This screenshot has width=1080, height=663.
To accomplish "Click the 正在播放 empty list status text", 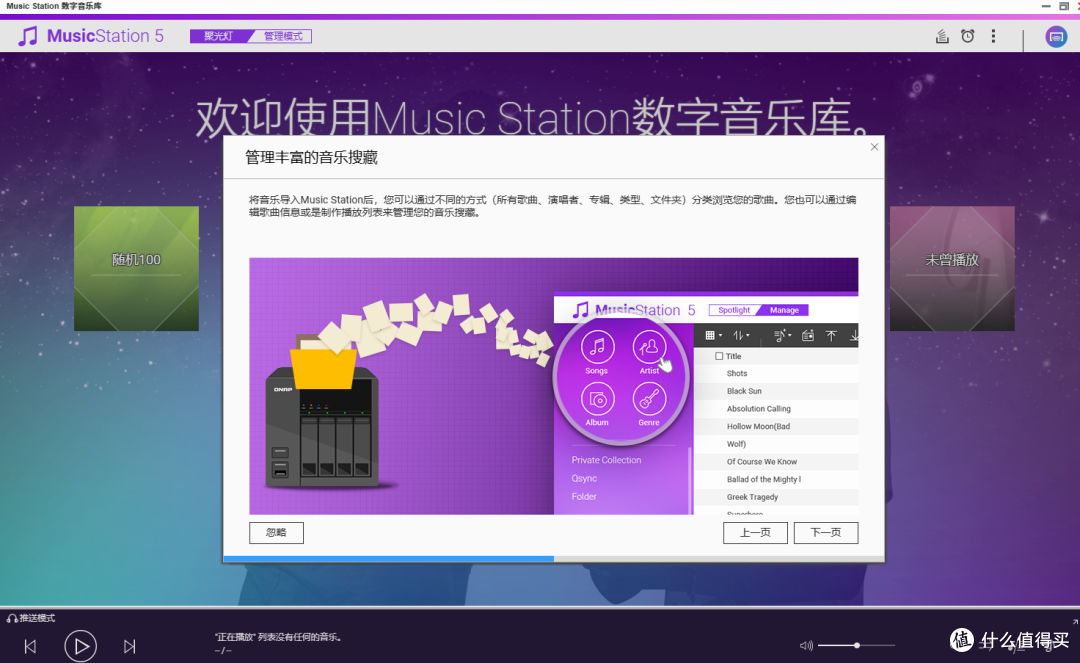I will click(x=278, y=637).
